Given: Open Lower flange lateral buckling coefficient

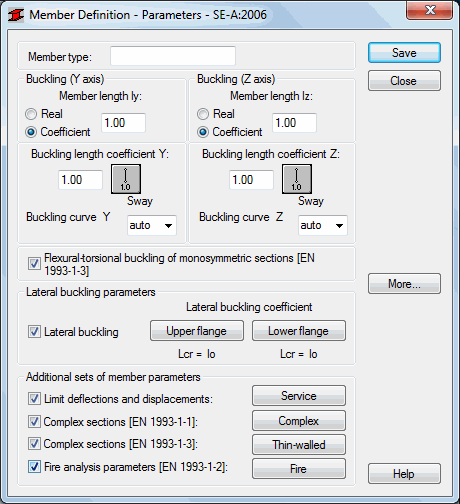Looking at the screenshot, I should click(299, 331).
